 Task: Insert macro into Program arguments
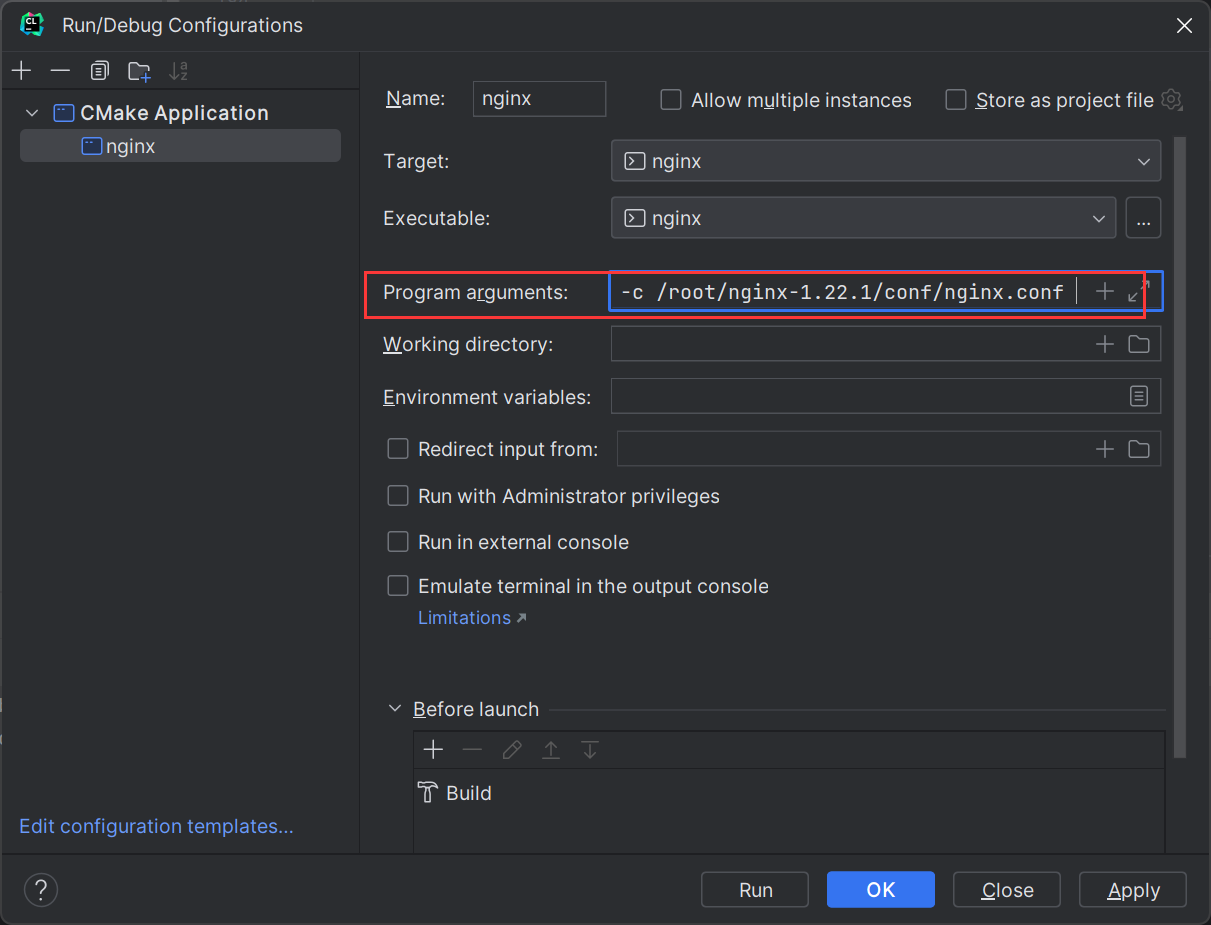1104,291
